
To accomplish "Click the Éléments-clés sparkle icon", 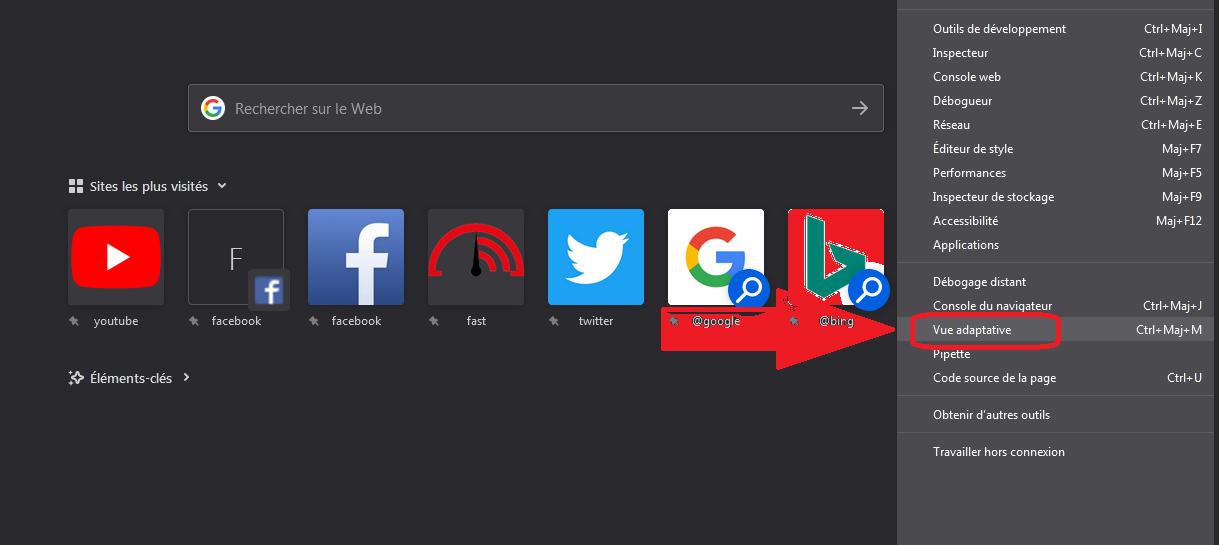I will click(76, 378).
